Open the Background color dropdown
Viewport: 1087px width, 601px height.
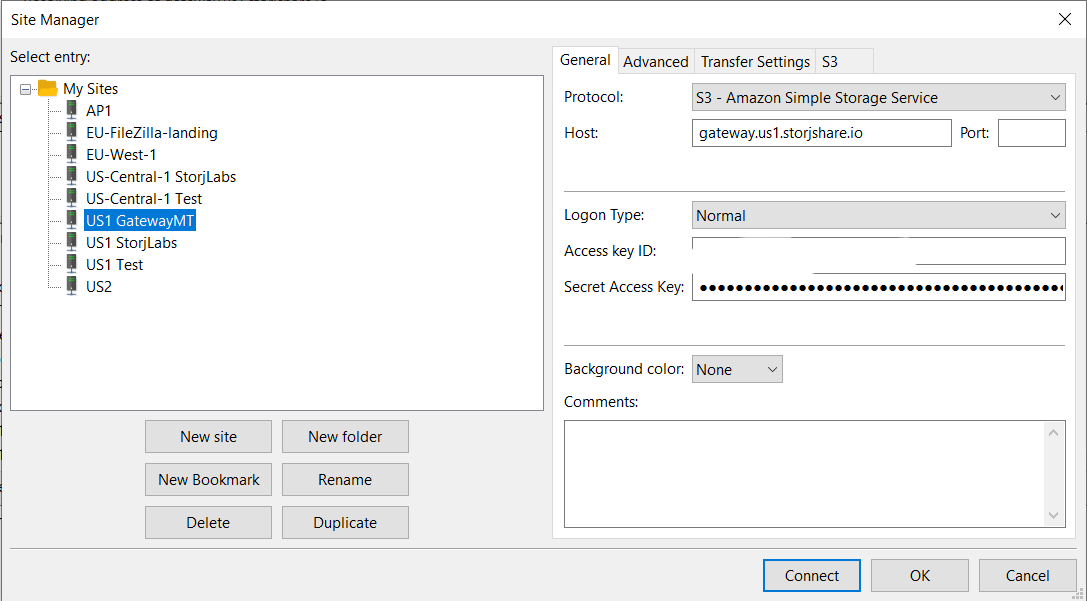[x=737, y=369]
